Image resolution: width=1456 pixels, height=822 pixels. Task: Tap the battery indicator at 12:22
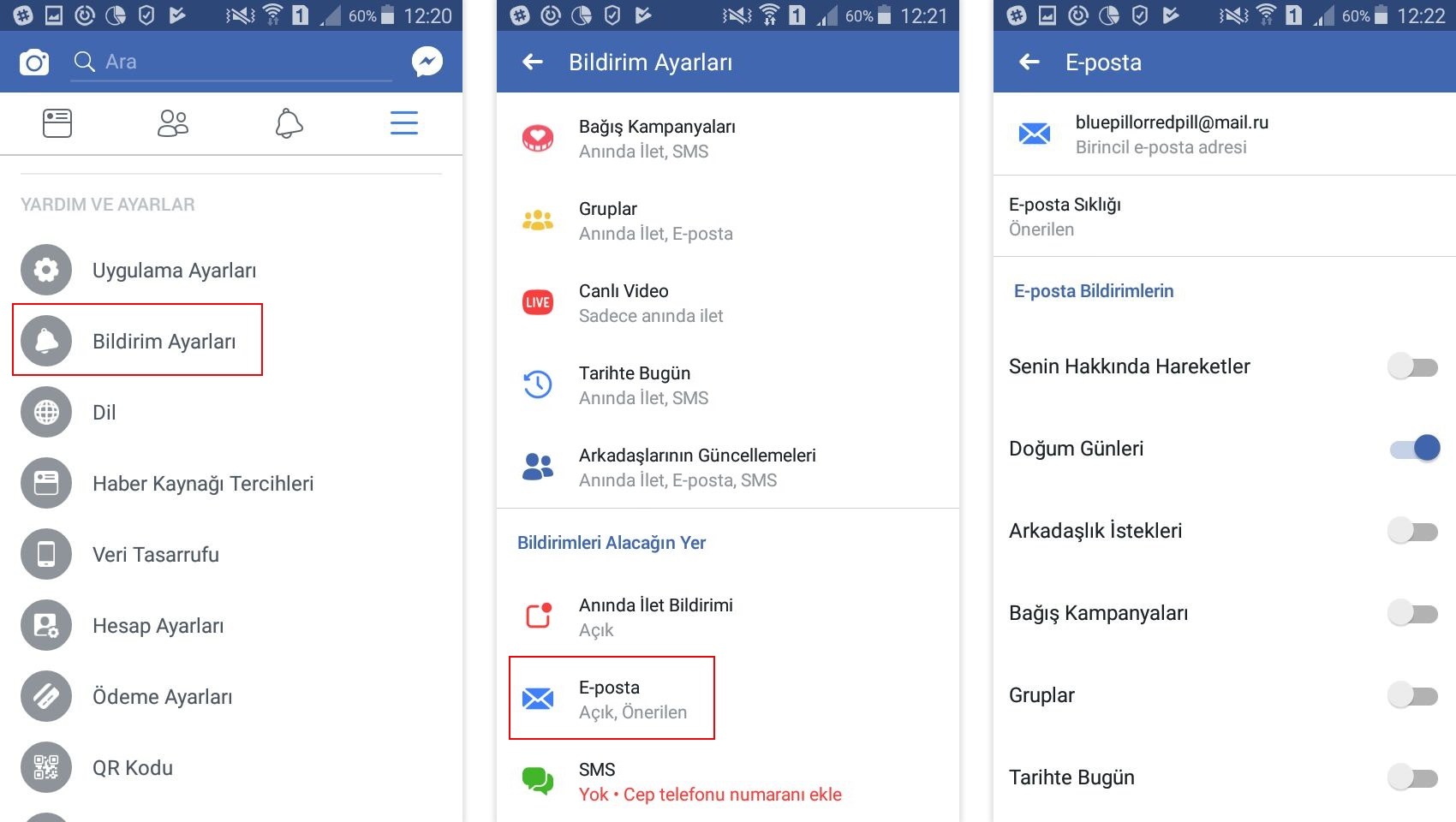tap(1381, 15)
